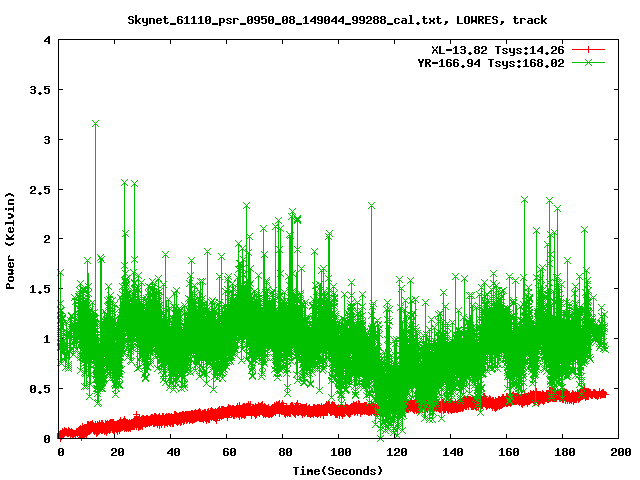Click the y-axis tick label 2.5
Image resolution: width=640 pixels, height=480 pixels.
pyautogui.click(x=41, y=189)
